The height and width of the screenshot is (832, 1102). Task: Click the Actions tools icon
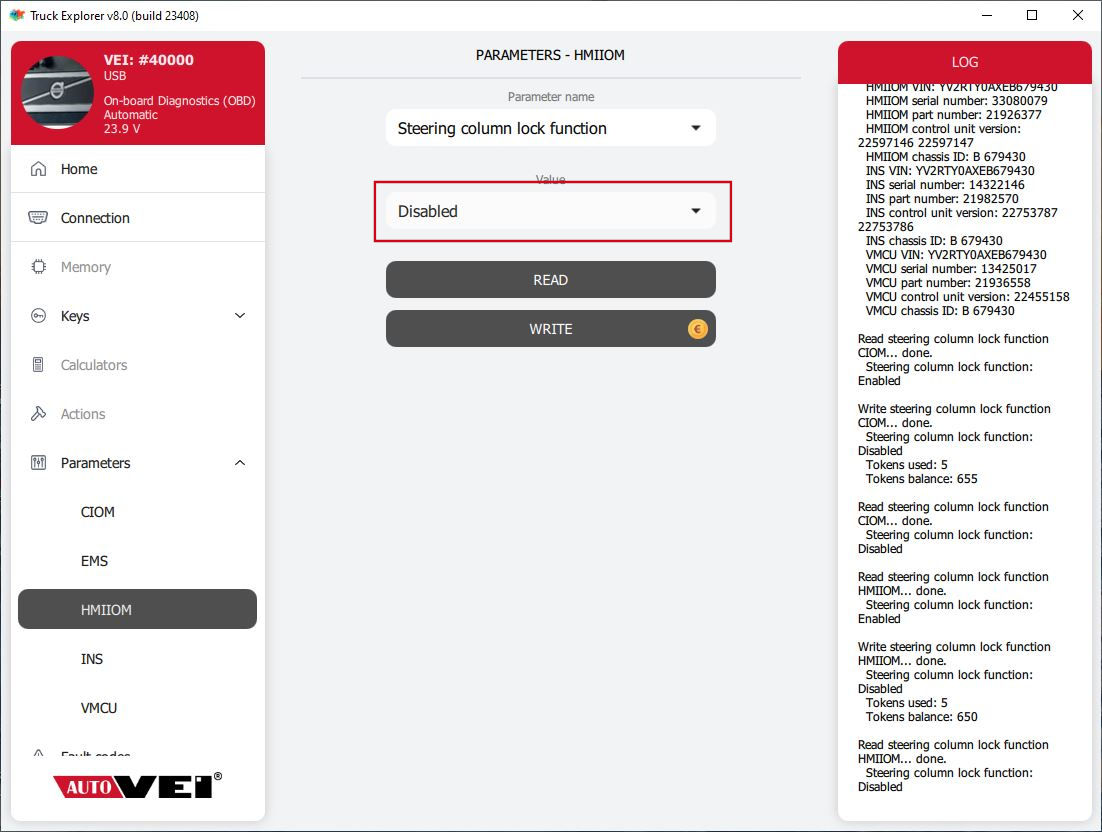(x=39, y=414)
